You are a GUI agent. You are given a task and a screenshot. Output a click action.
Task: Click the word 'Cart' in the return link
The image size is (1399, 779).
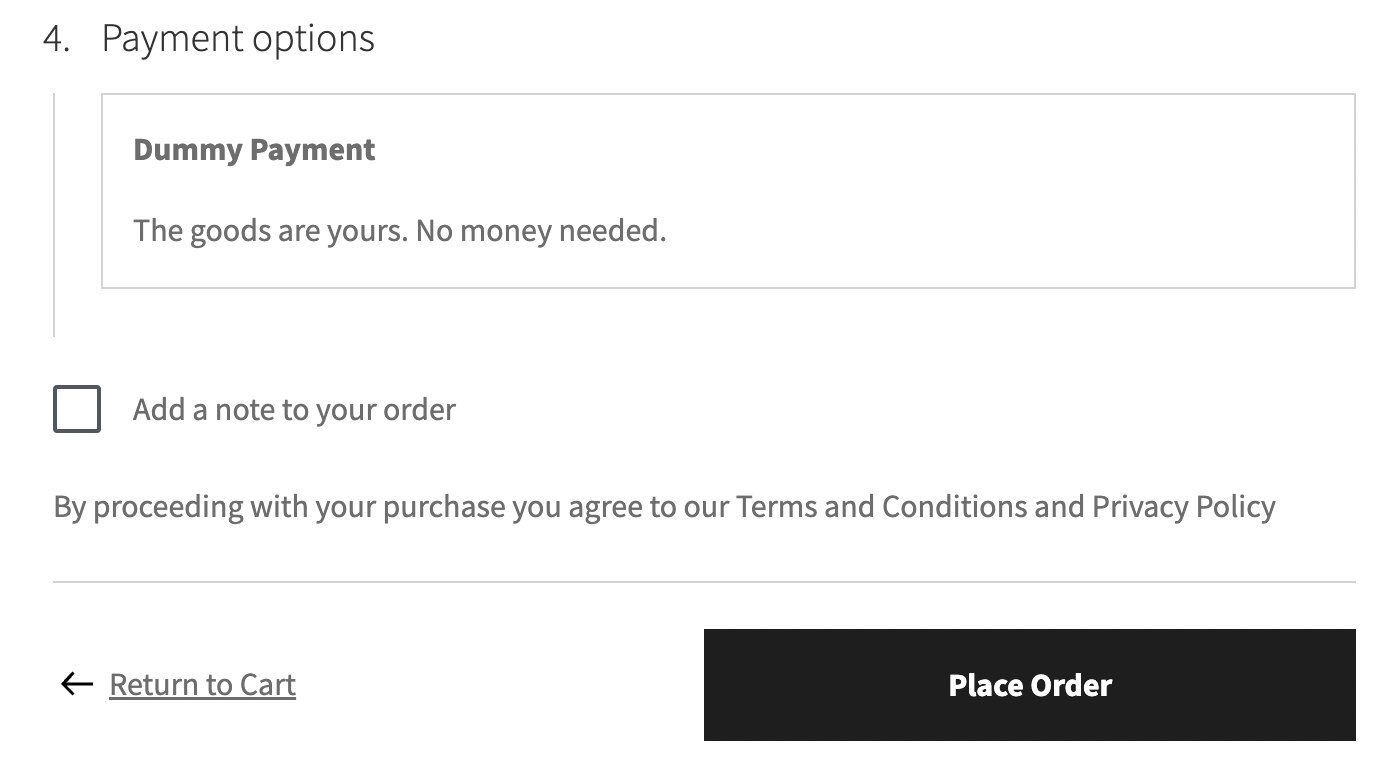click(x=267, y=685)
